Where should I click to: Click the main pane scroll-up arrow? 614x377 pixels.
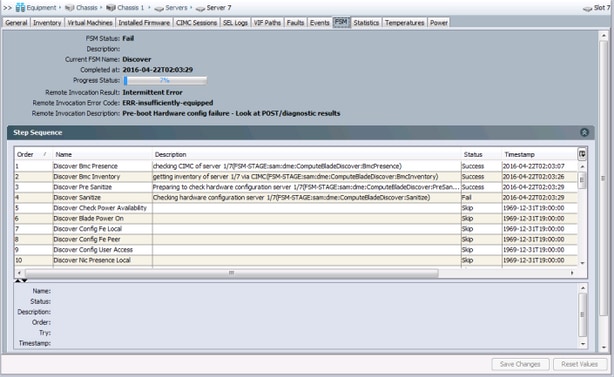[603, 36]
